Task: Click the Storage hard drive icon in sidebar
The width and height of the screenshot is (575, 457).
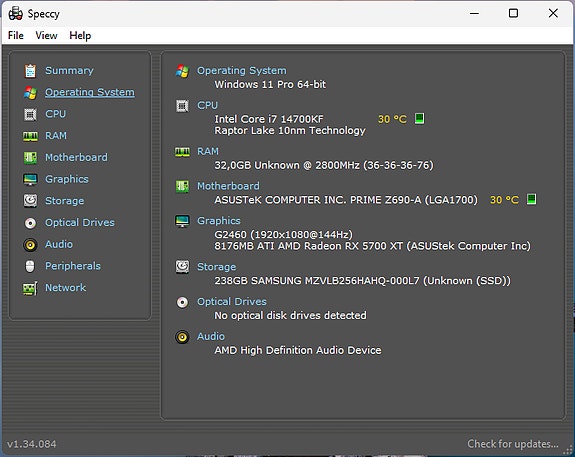Action: (30, 201)
